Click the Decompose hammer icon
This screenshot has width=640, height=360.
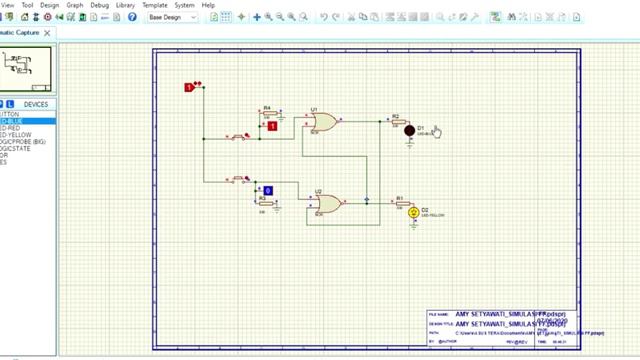coord(475,17)
